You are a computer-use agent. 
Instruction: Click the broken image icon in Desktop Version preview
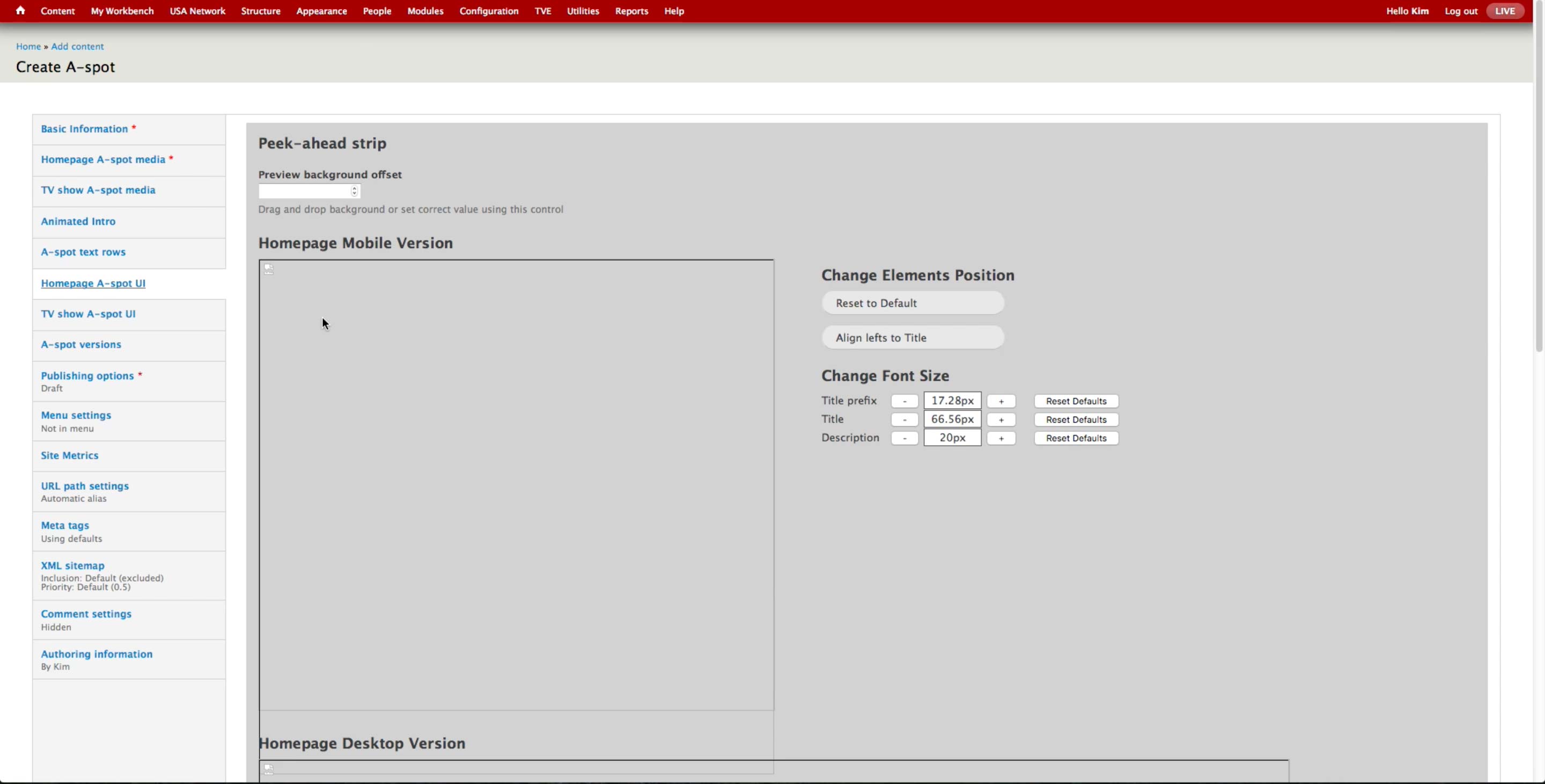[x=269, y=769]
